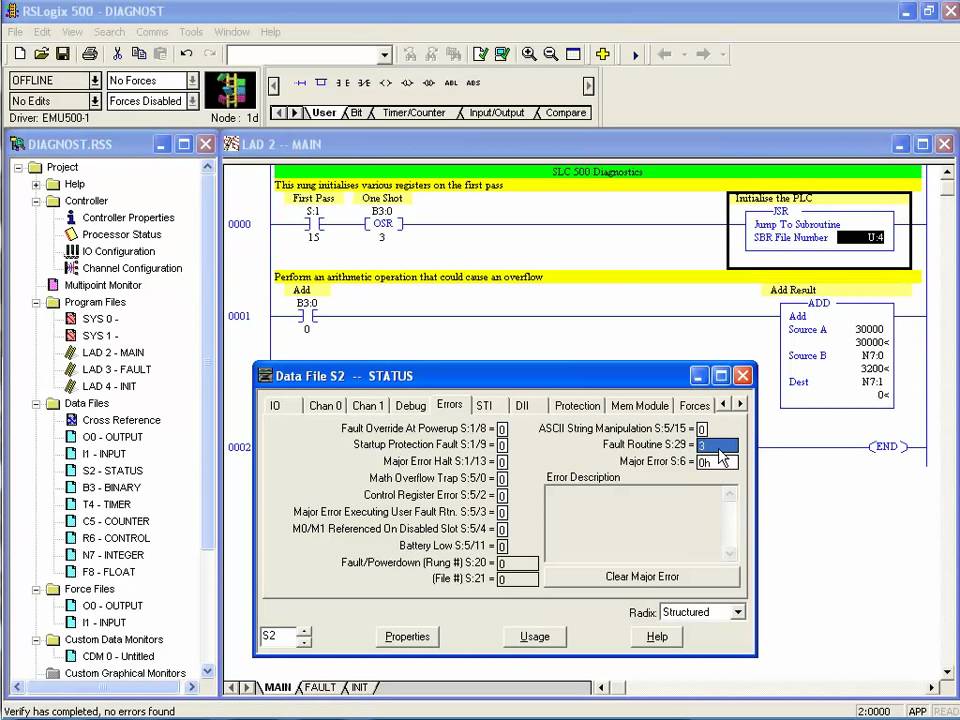Open the No Forces dropdown
This screenshot has width=960, height=720.
(192, 80)
